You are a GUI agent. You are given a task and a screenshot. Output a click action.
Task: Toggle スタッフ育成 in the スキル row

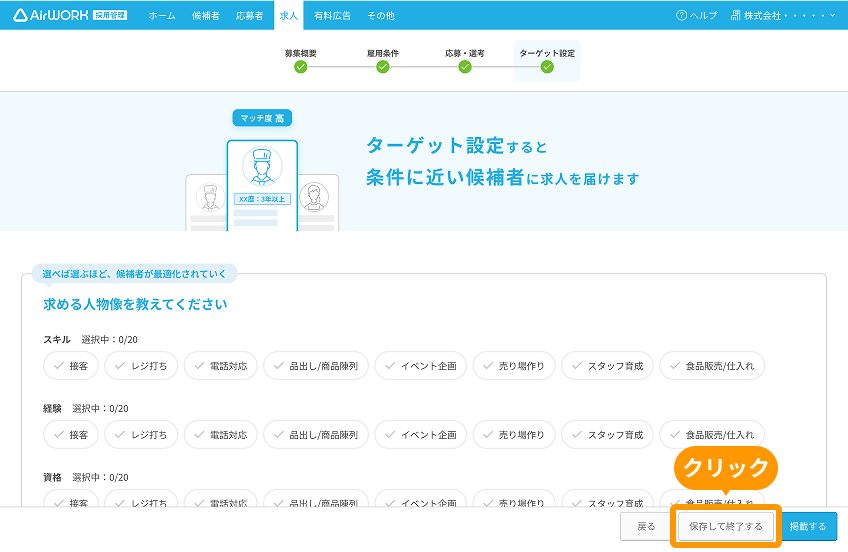click(607, 366)
